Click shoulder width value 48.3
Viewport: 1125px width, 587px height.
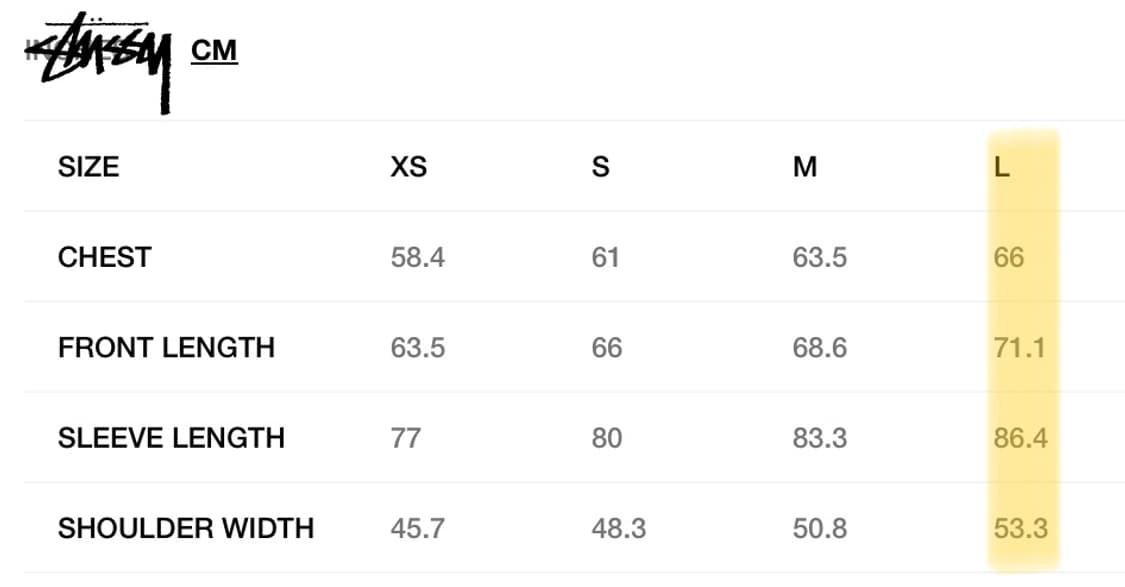(x=618, y=528)
